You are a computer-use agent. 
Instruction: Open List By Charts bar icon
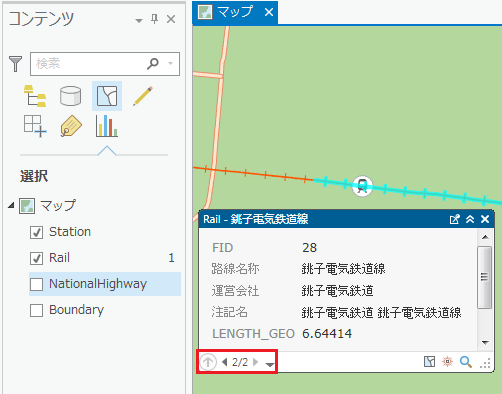tap(107, 126)
